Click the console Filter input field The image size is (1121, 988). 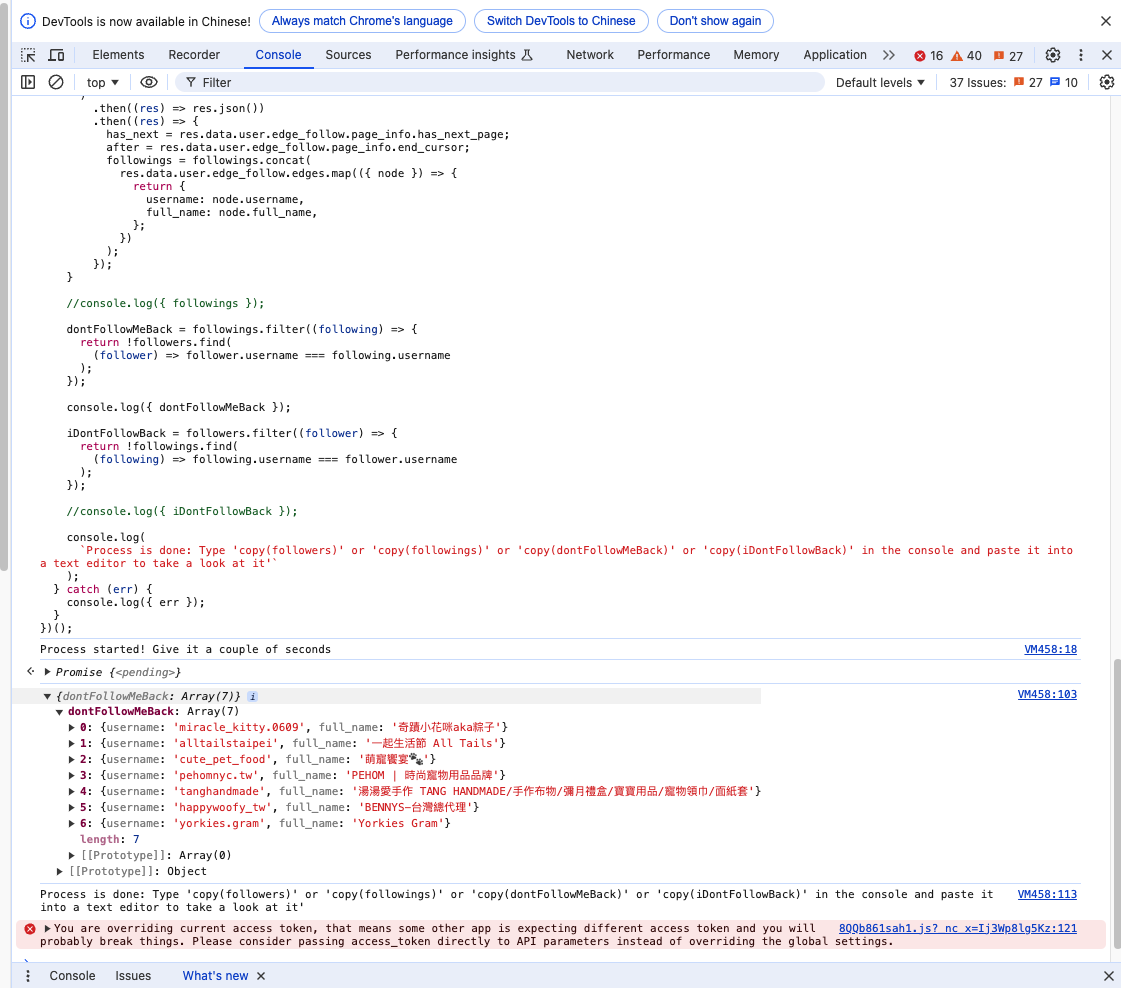click(500, 82)
